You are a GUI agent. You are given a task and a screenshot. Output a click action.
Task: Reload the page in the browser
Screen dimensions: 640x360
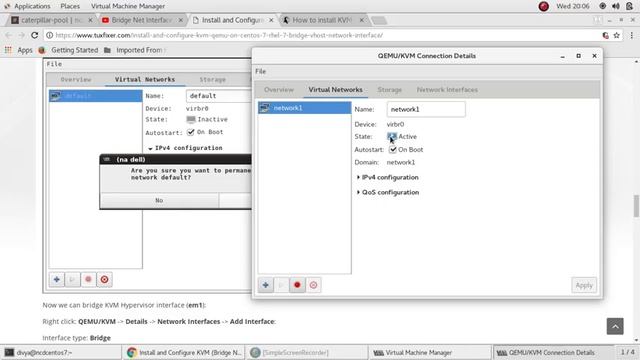pos(35,35)
